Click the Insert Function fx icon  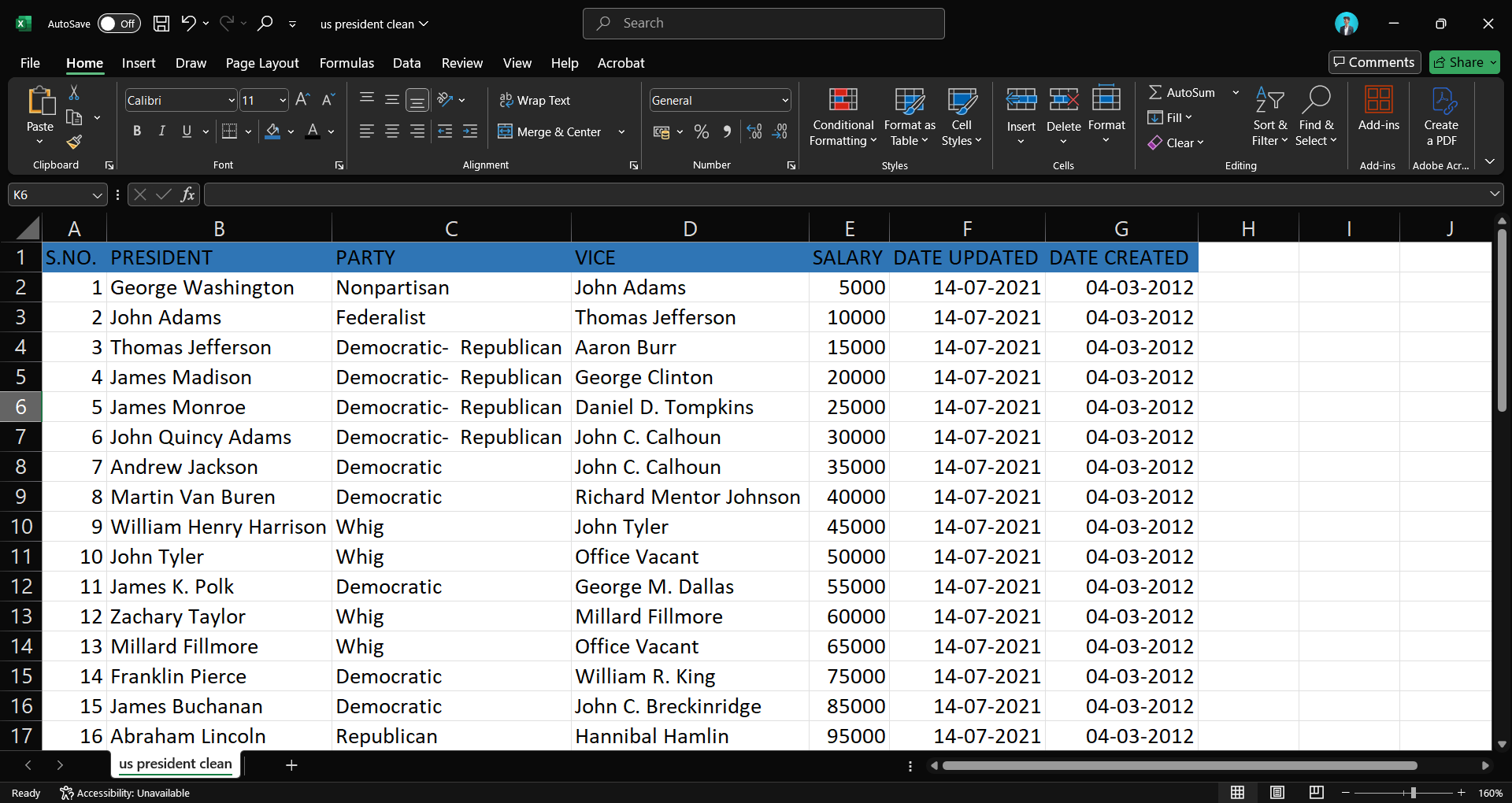(187, 194)
